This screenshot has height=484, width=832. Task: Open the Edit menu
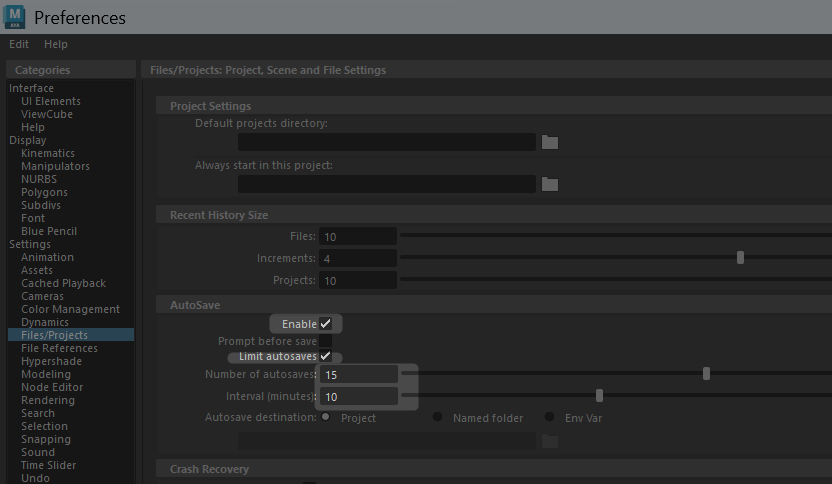pyautogui.click(x=19, y=44)
